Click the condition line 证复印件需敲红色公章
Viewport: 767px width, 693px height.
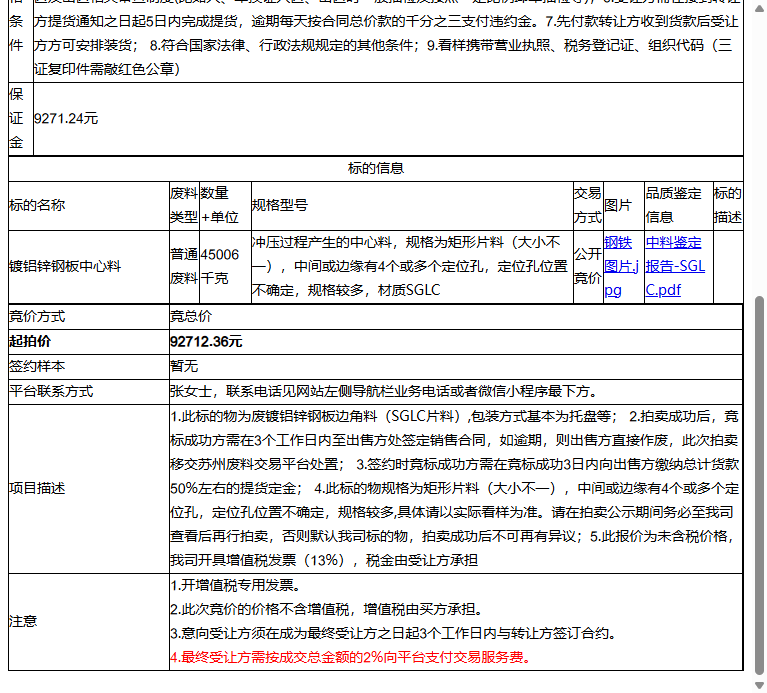108,69
